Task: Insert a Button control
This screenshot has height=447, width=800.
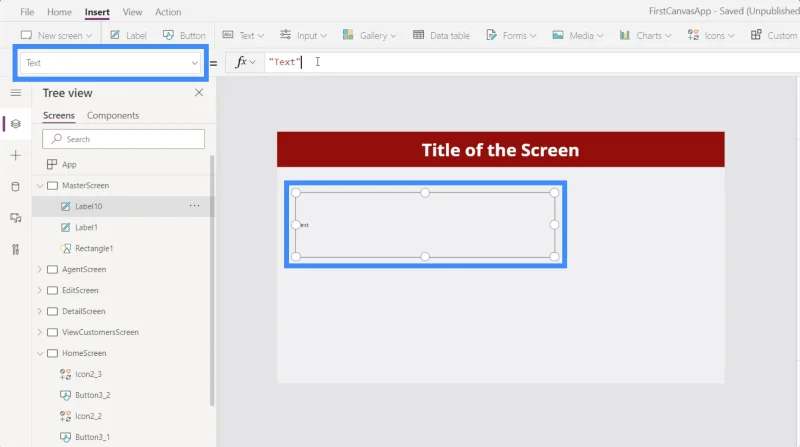Action: (184, 35)
